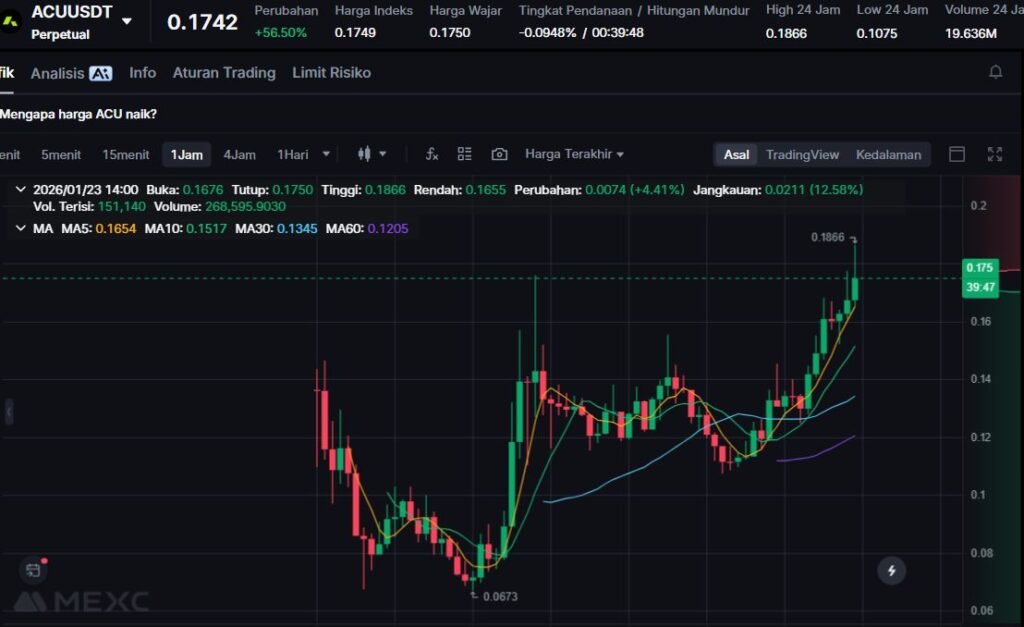Screen dimensions: 1024x627
Task: Open the indicators (fx) tool
Action: 432,154
